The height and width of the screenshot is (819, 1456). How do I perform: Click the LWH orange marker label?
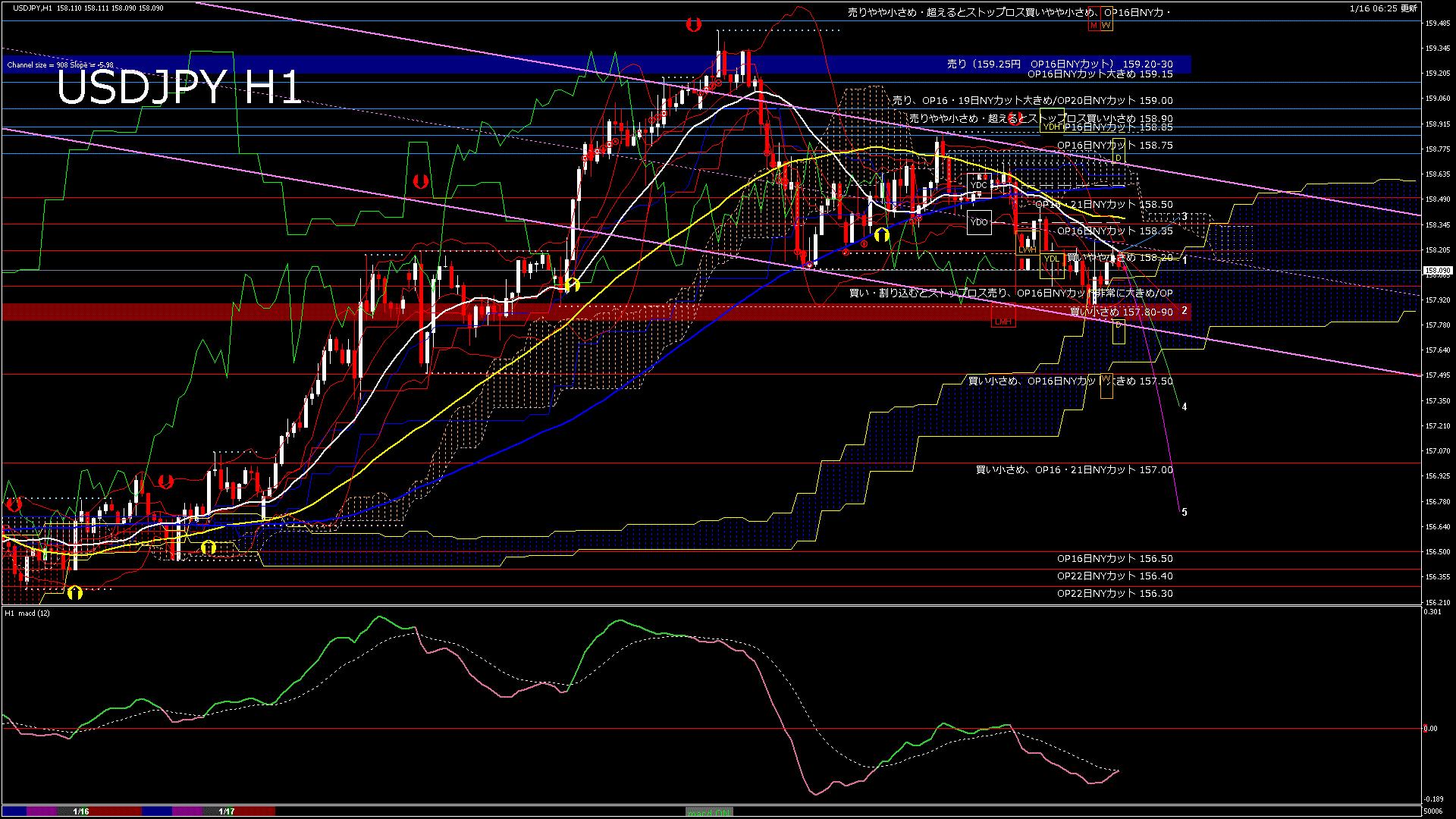1027,249
